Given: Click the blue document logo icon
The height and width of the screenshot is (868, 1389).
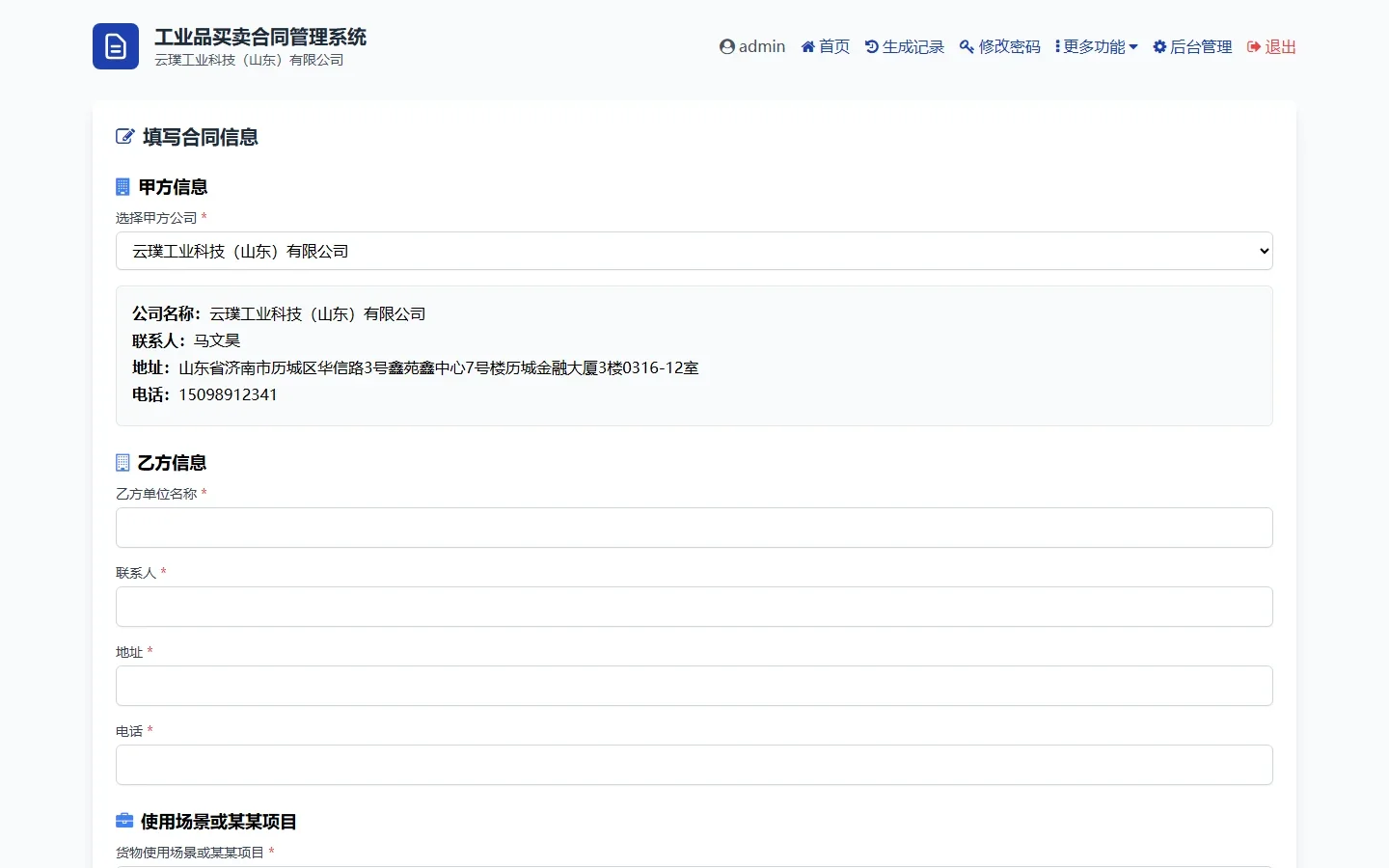Looking at the screenshot, I should coord(116,46).
